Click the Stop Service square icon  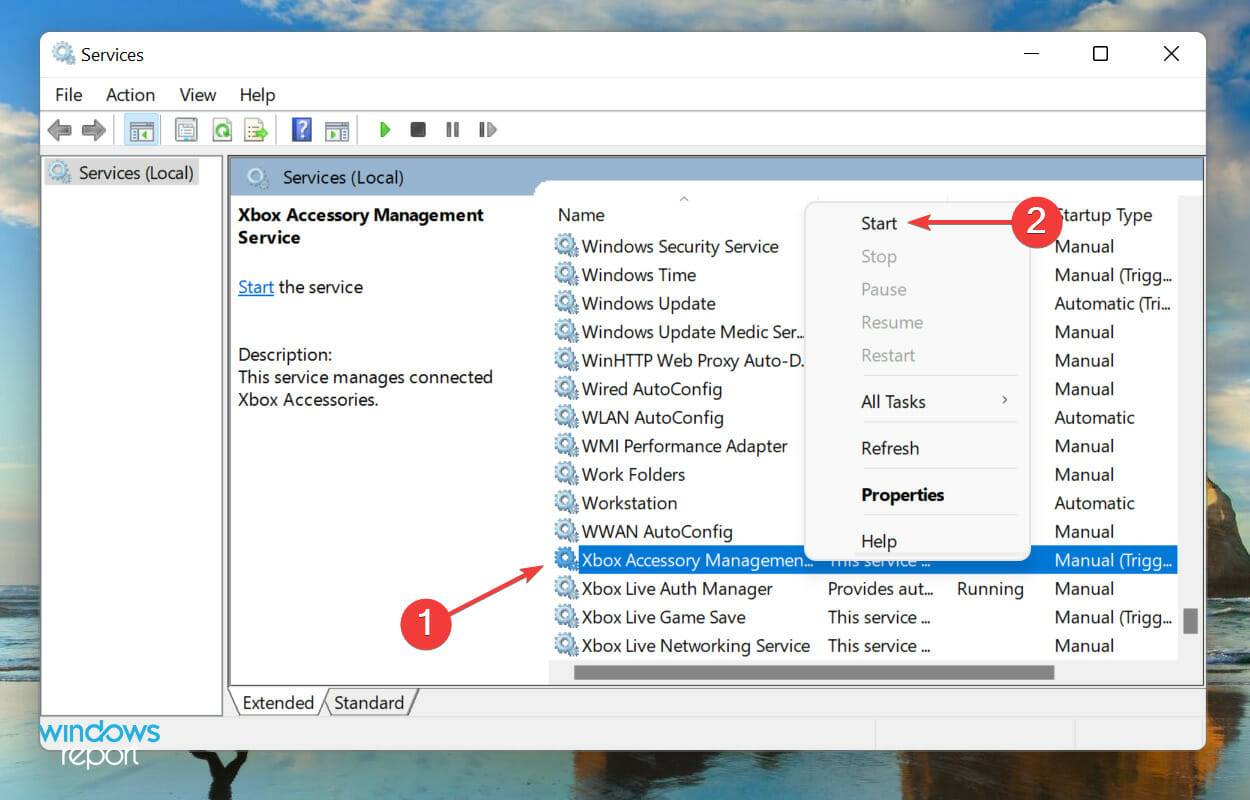(418, 130)
